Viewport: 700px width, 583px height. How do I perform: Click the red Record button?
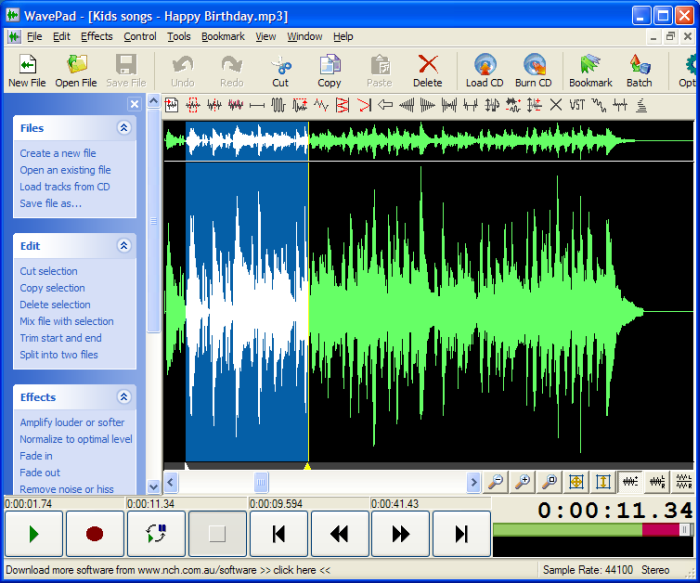point(95,534)
